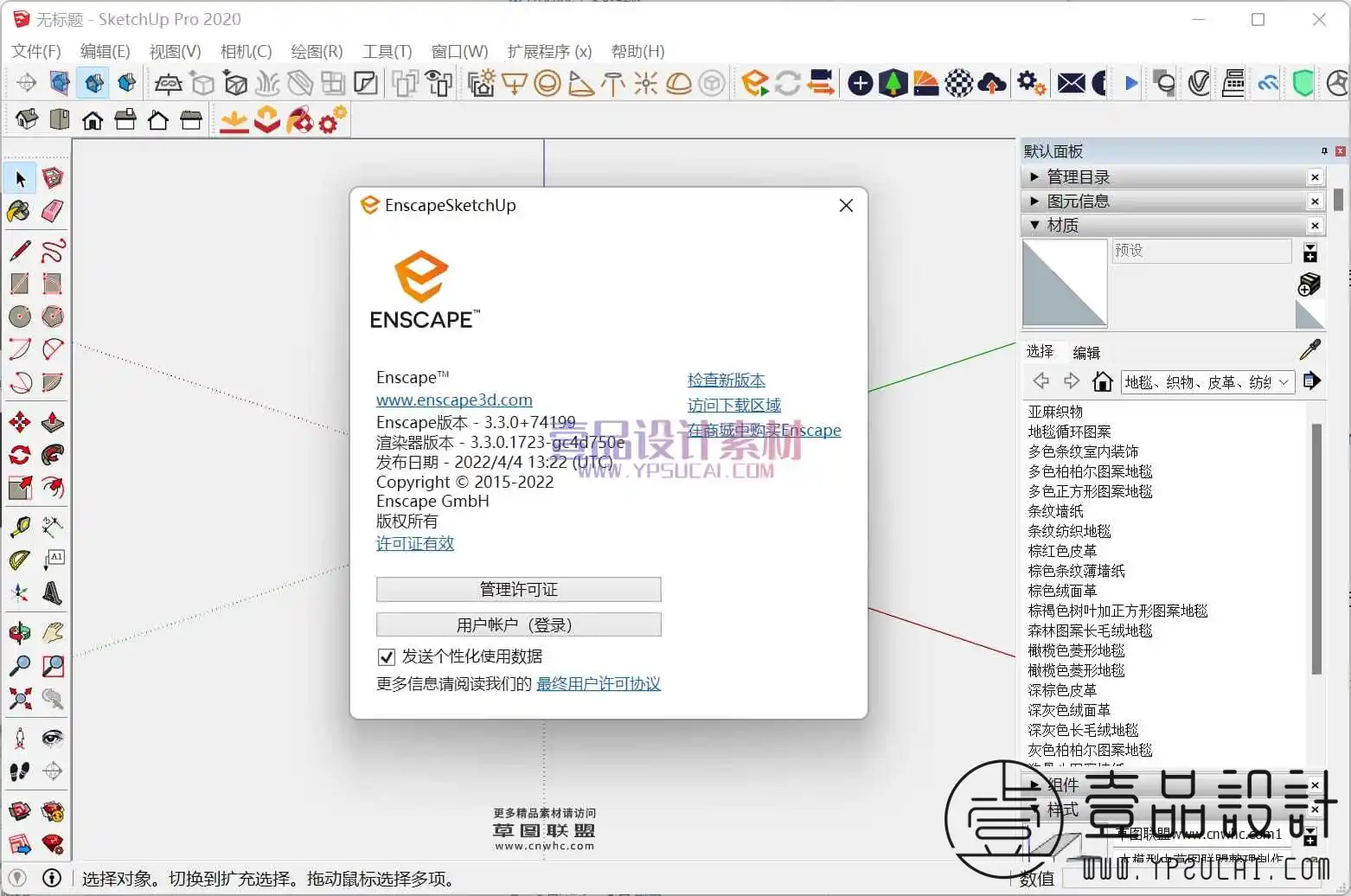
Task: Click the 管理许可证 button
Action: pos(519,590)
